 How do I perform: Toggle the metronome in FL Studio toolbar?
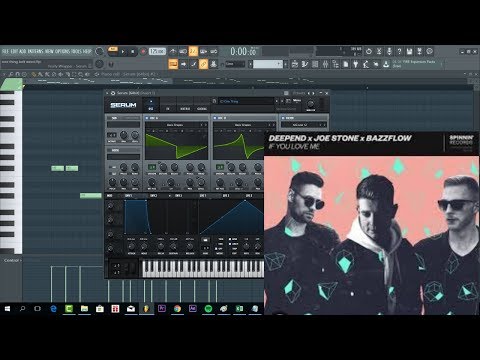(173, 51)
